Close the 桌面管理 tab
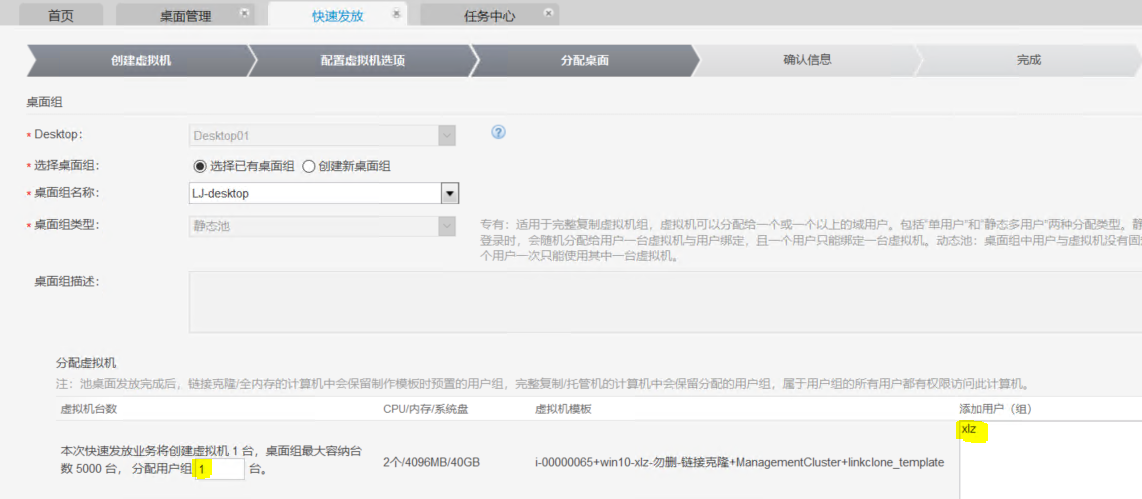The width and height of the screenshot is (1142, 499). [x=244, y=13]
